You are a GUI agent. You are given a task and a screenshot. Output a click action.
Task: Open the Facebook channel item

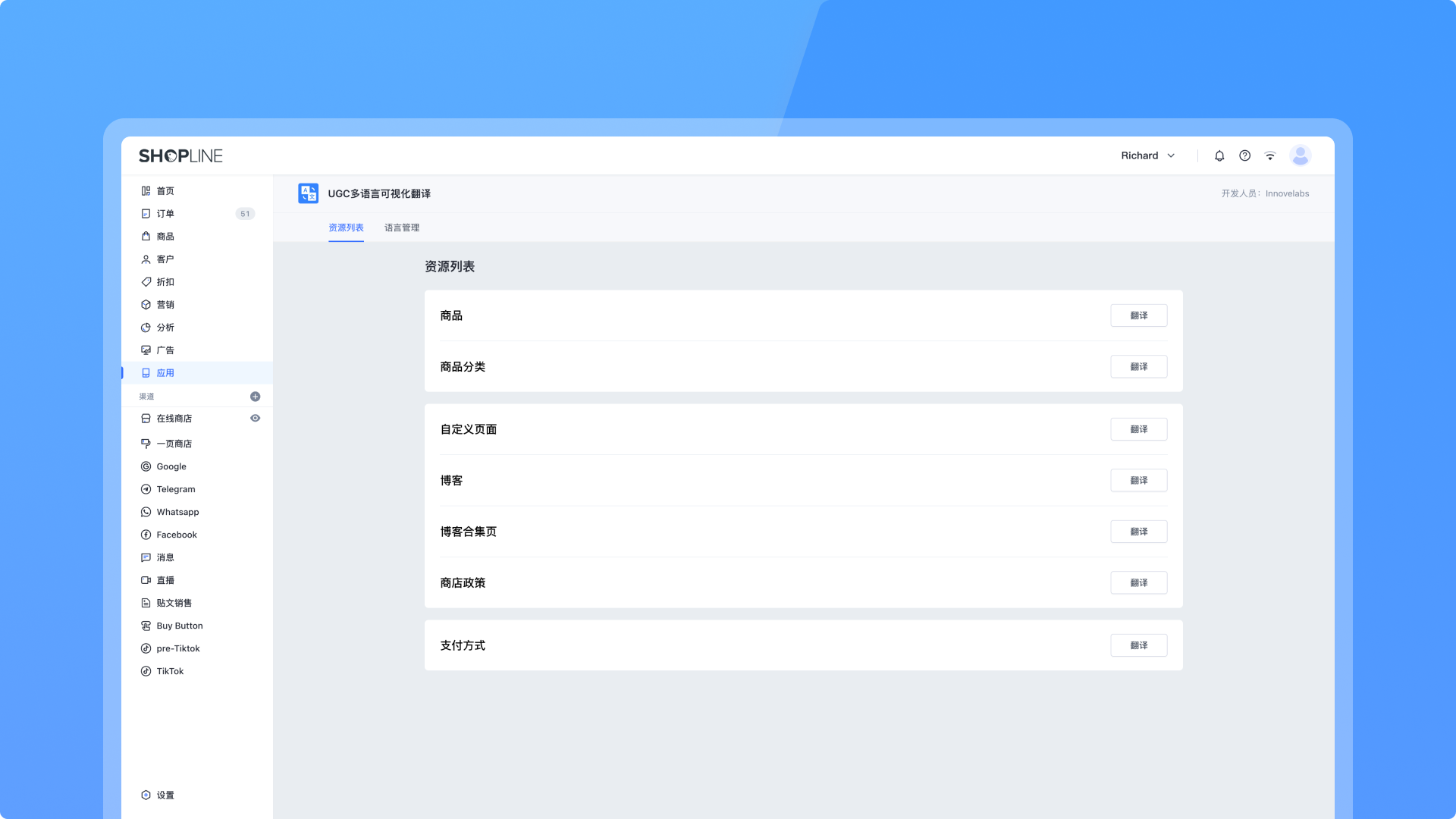pyautogui.click(x=176, y=535)
